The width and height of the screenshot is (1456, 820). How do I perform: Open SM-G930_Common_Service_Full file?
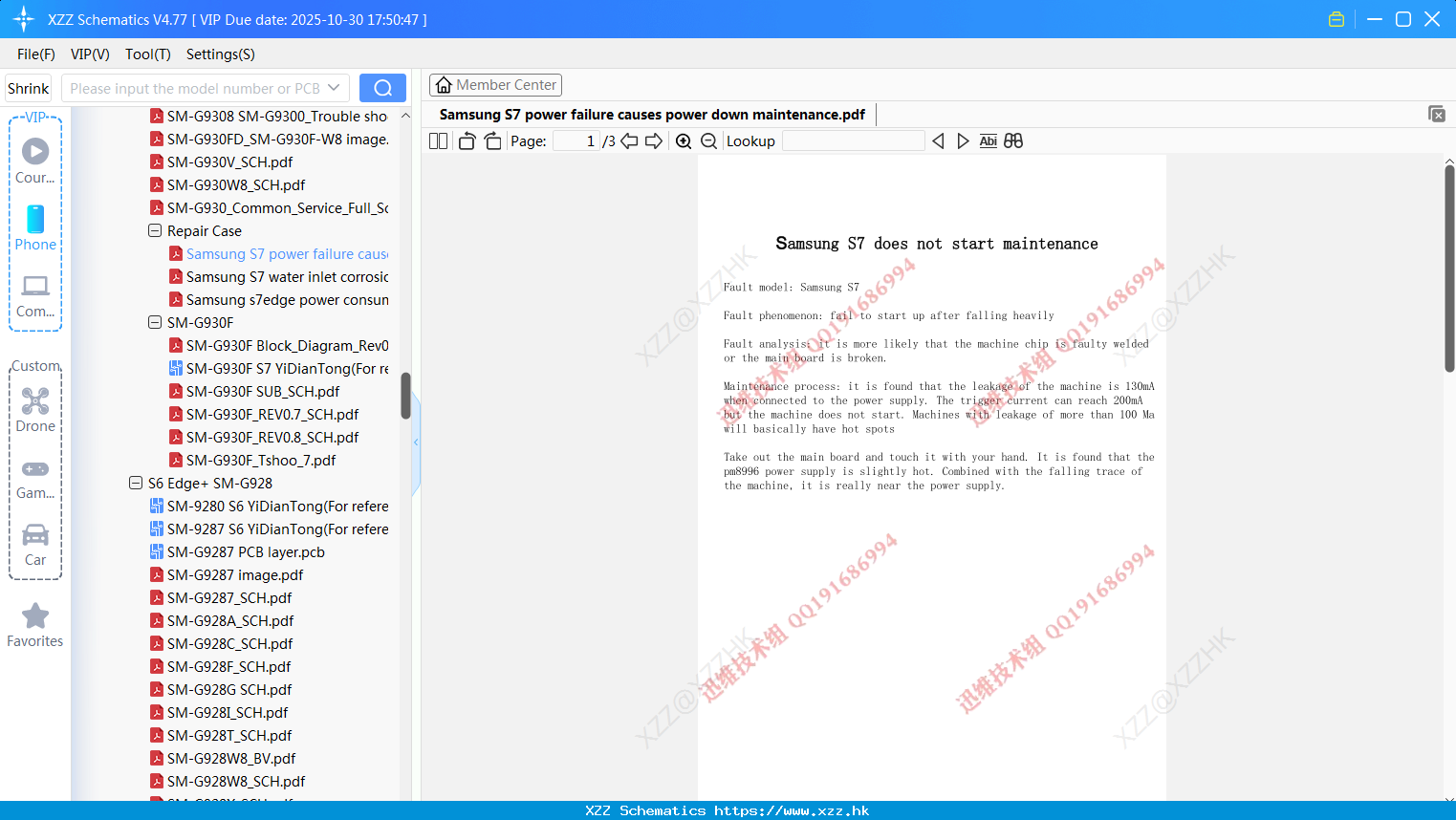269,207
